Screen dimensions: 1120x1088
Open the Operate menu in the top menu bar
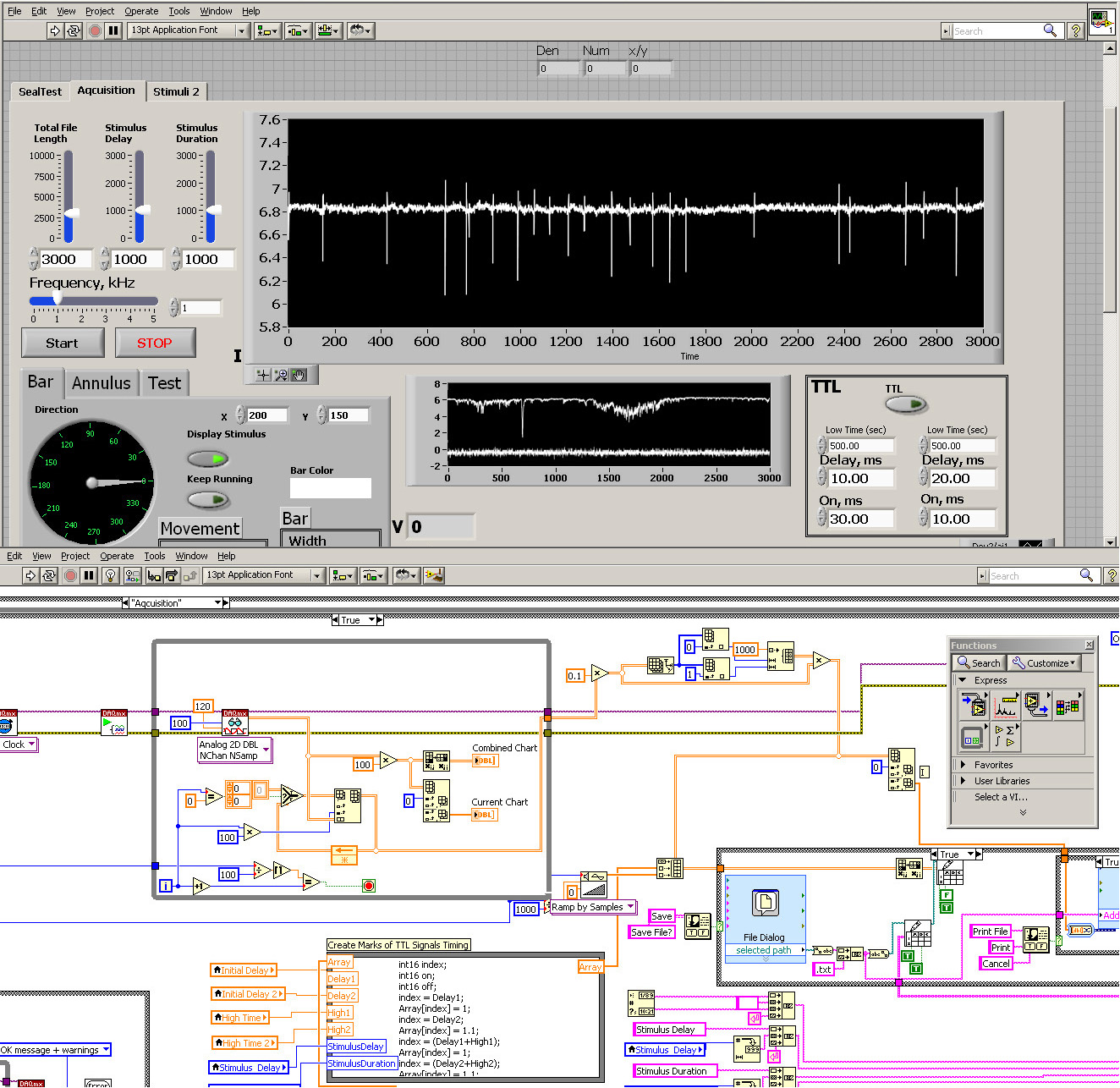[x=141, y=11]
